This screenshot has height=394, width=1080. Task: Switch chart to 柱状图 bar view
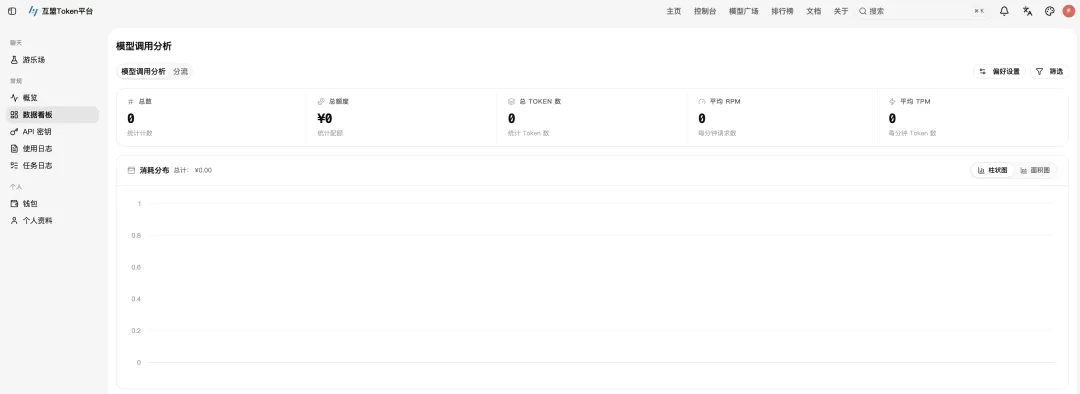click(x=993, y=170)
